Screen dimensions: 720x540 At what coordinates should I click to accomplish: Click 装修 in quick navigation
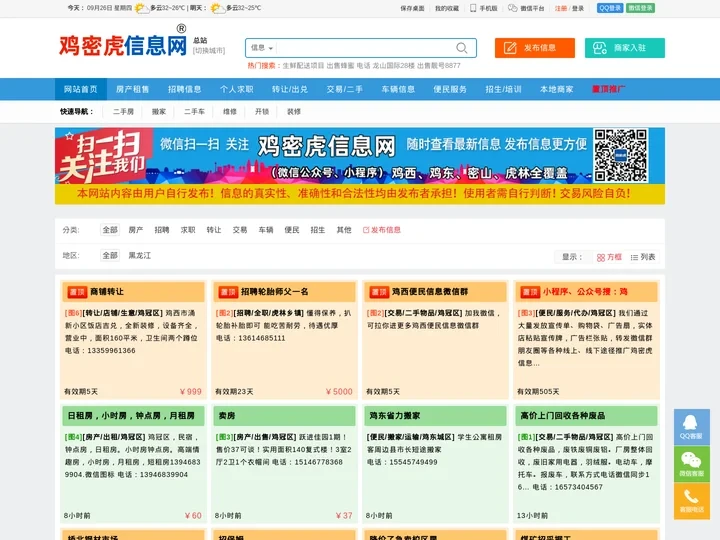294,112
